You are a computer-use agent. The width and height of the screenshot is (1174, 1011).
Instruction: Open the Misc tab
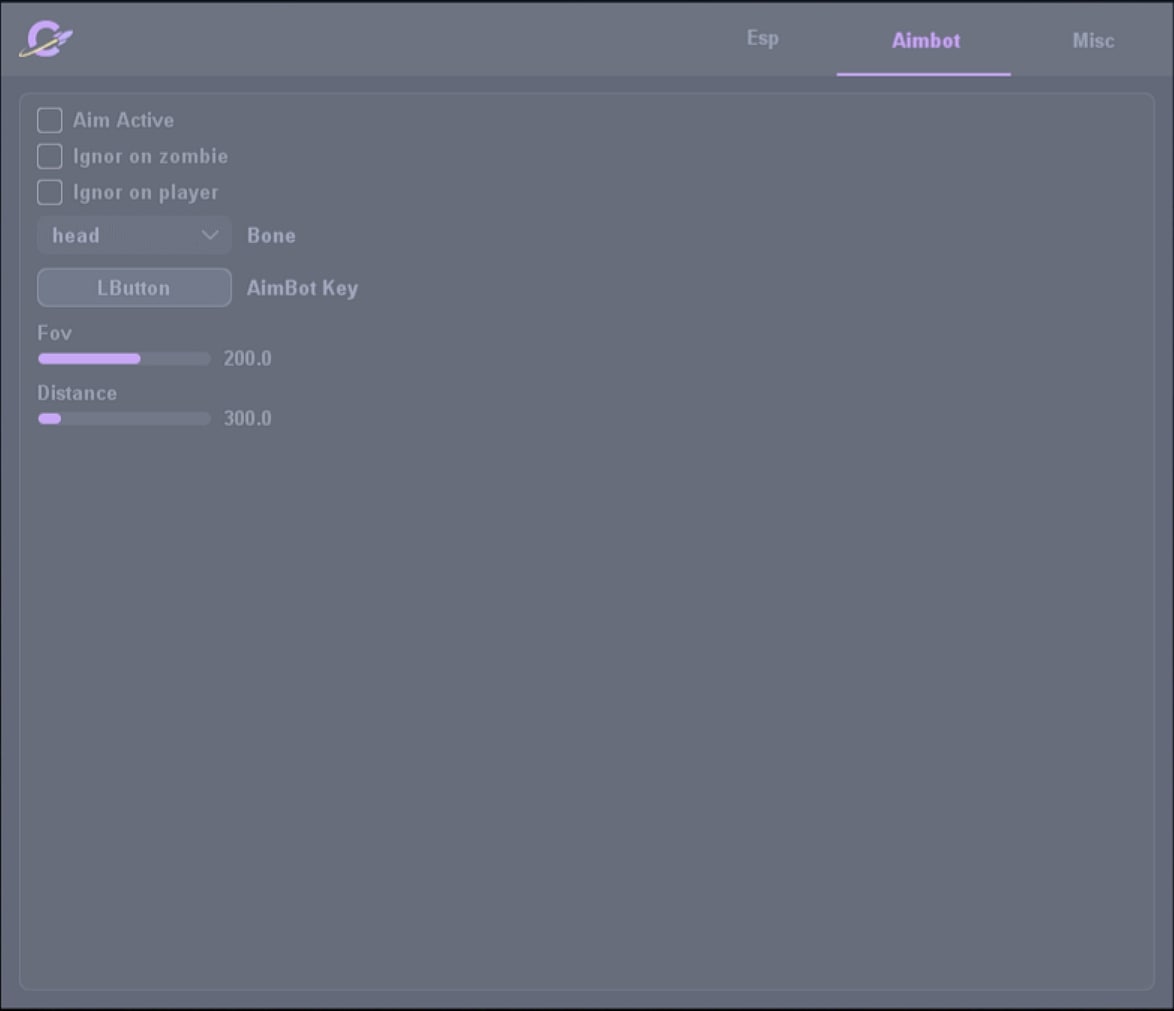tap(1092, 41)
